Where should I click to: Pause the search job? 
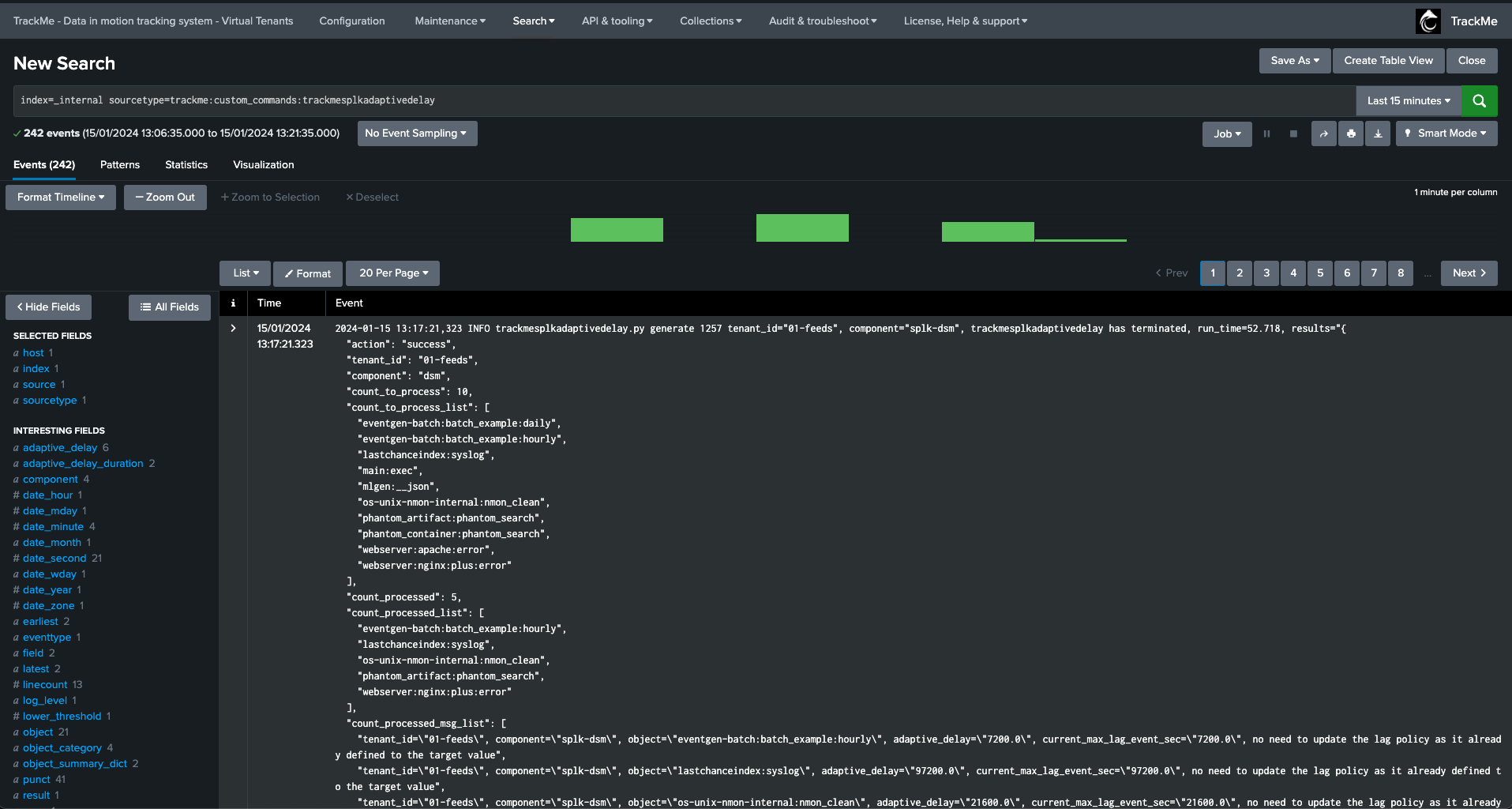(1266, 134)
